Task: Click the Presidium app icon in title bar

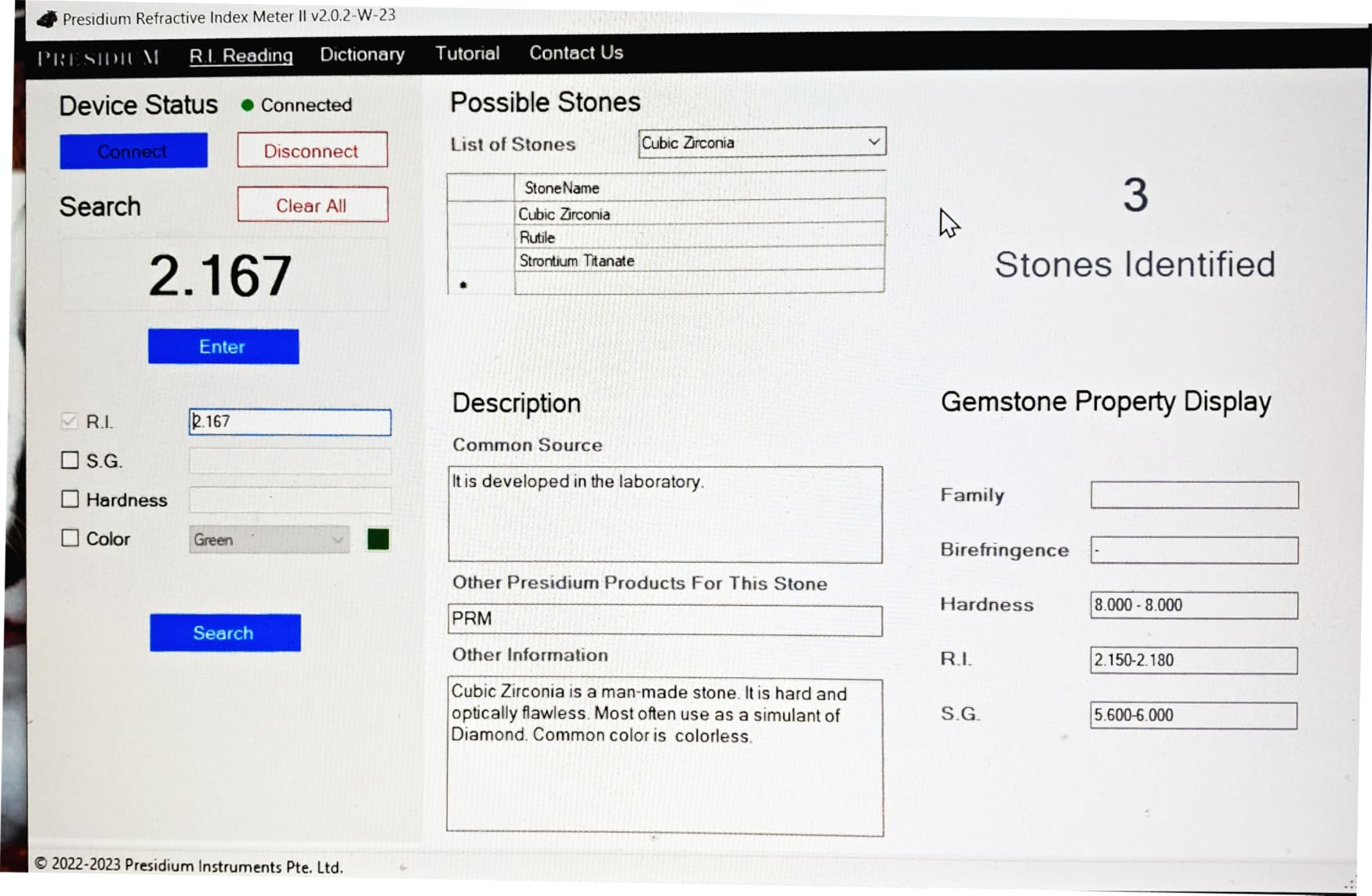Action: pos(47,18)
